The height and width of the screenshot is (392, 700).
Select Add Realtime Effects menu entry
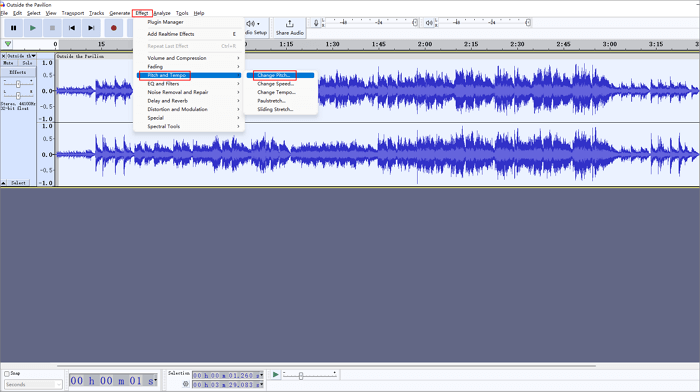tap(189, 34)
